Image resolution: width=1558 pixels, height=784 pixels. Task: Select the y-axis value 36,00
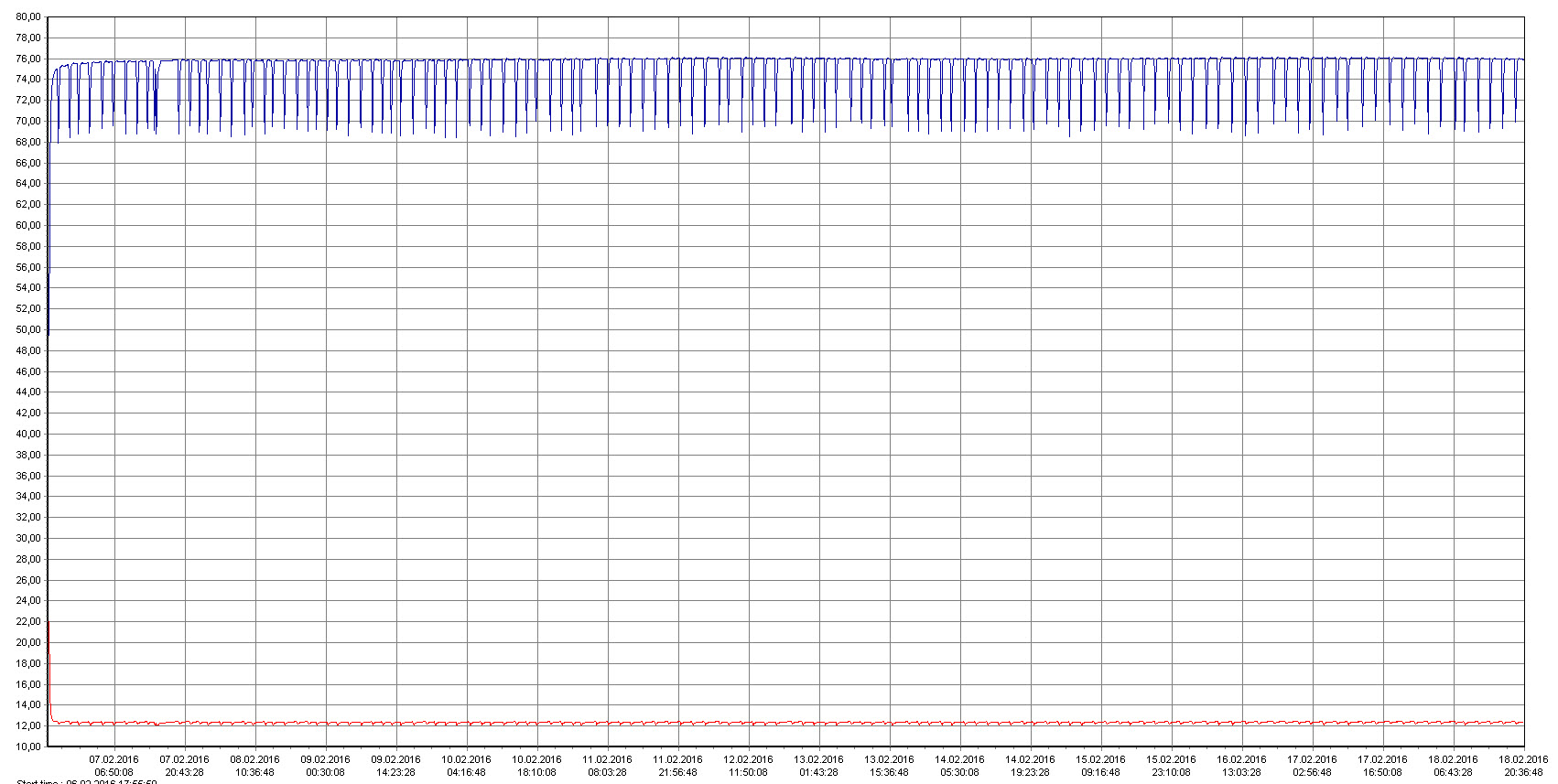pos(28,476)
